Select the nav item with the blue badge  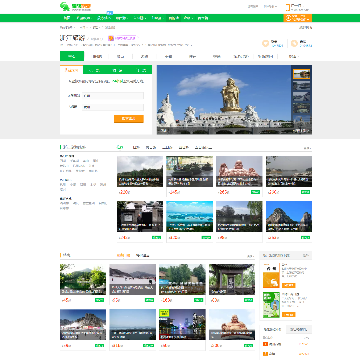[x=104, y=18]
